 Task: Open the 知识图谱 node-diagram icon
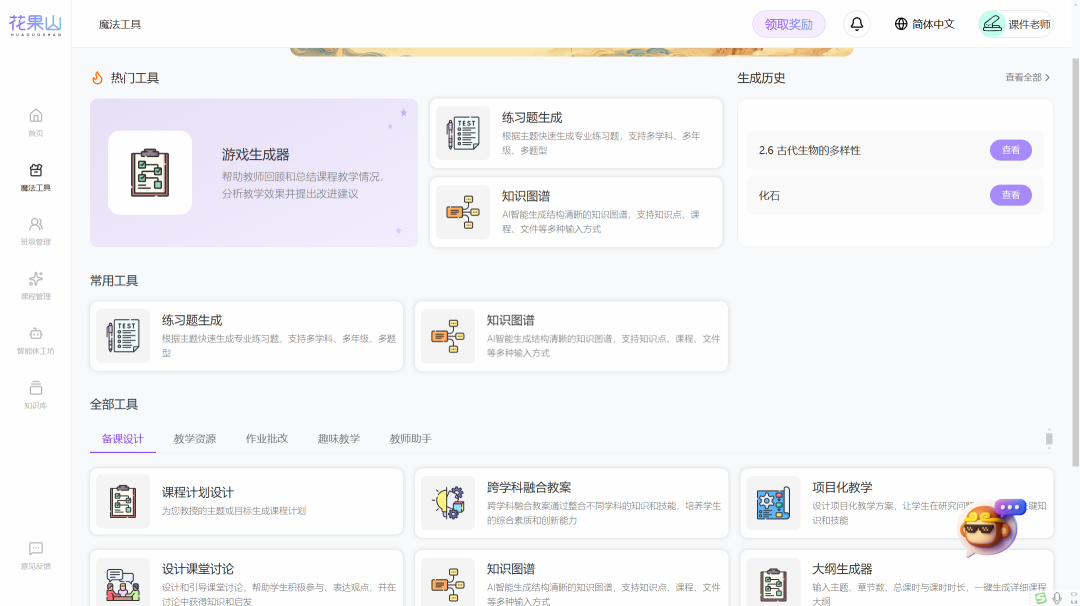pyautogui.click(x=462, y=212)
